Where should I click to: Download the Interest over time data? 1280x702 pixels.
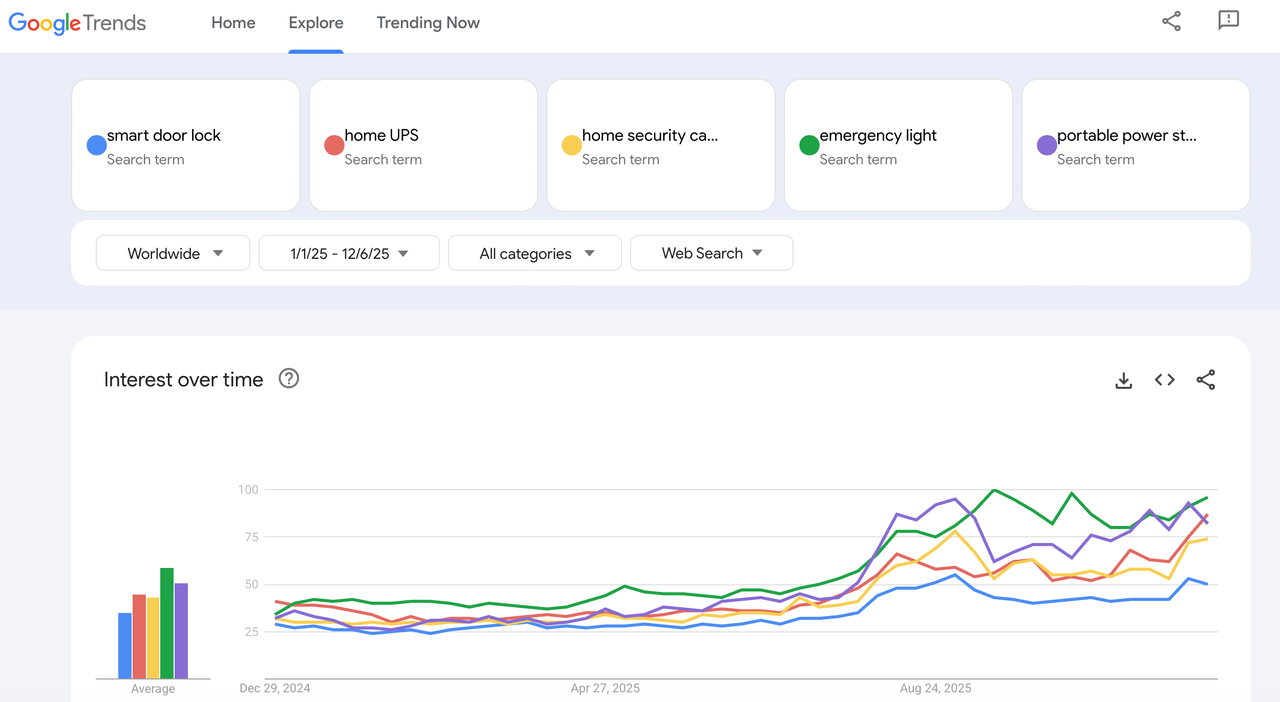point(1123,380)
